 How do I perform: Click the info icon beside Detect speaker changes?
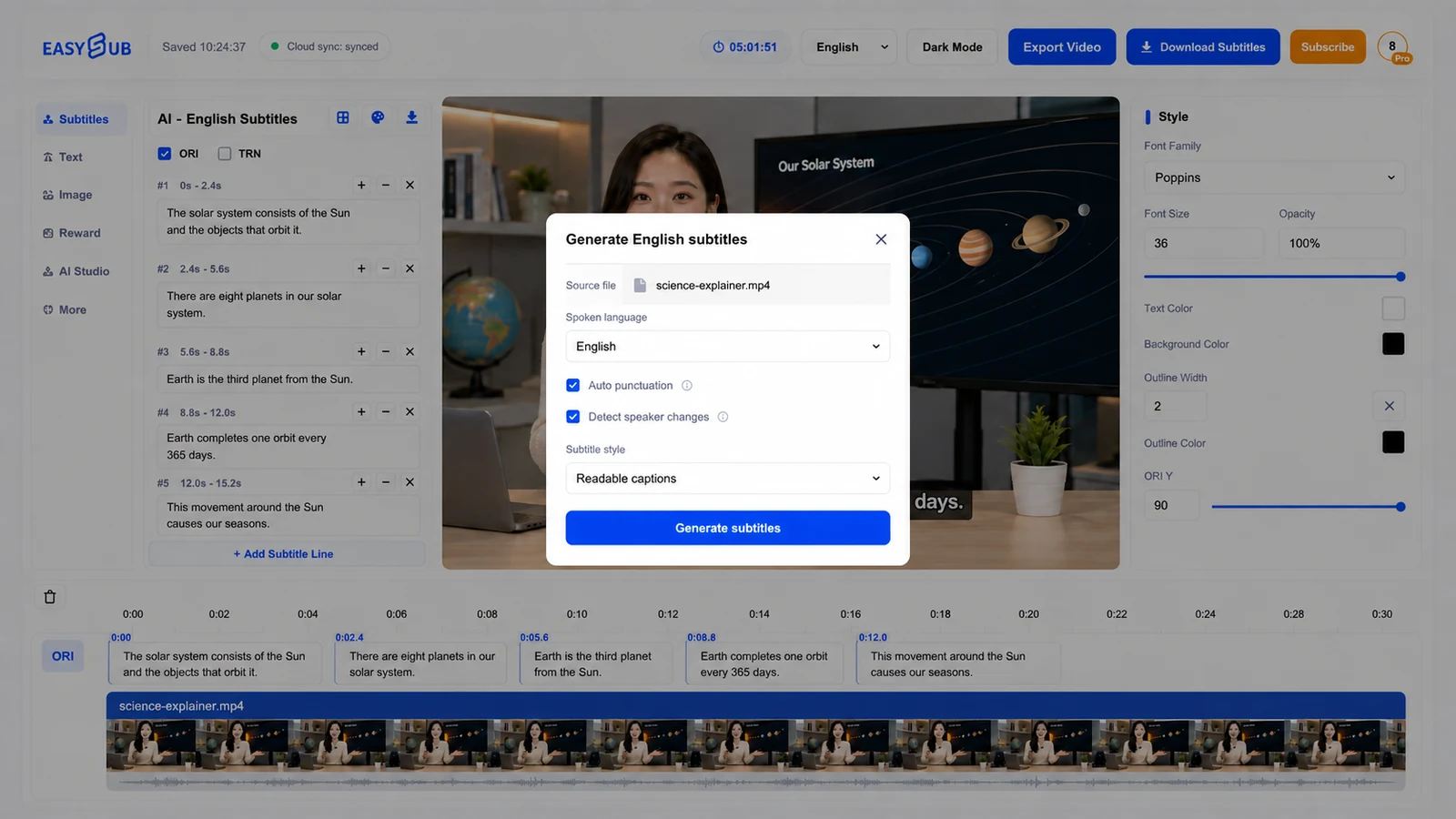(x=723, y=417)
